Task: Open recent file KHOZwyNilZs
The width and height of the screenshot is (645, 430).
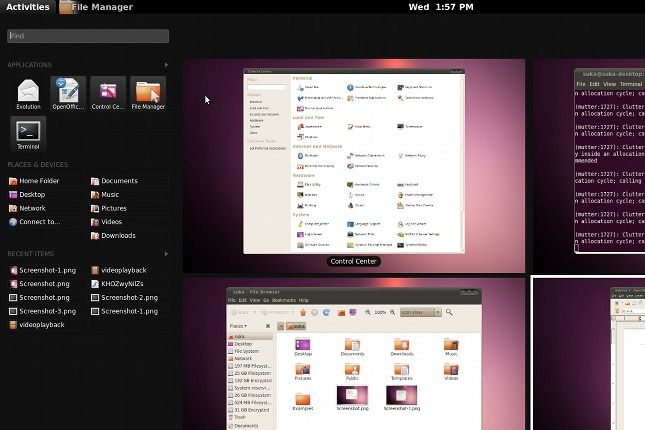Action: tap(123, 284)
